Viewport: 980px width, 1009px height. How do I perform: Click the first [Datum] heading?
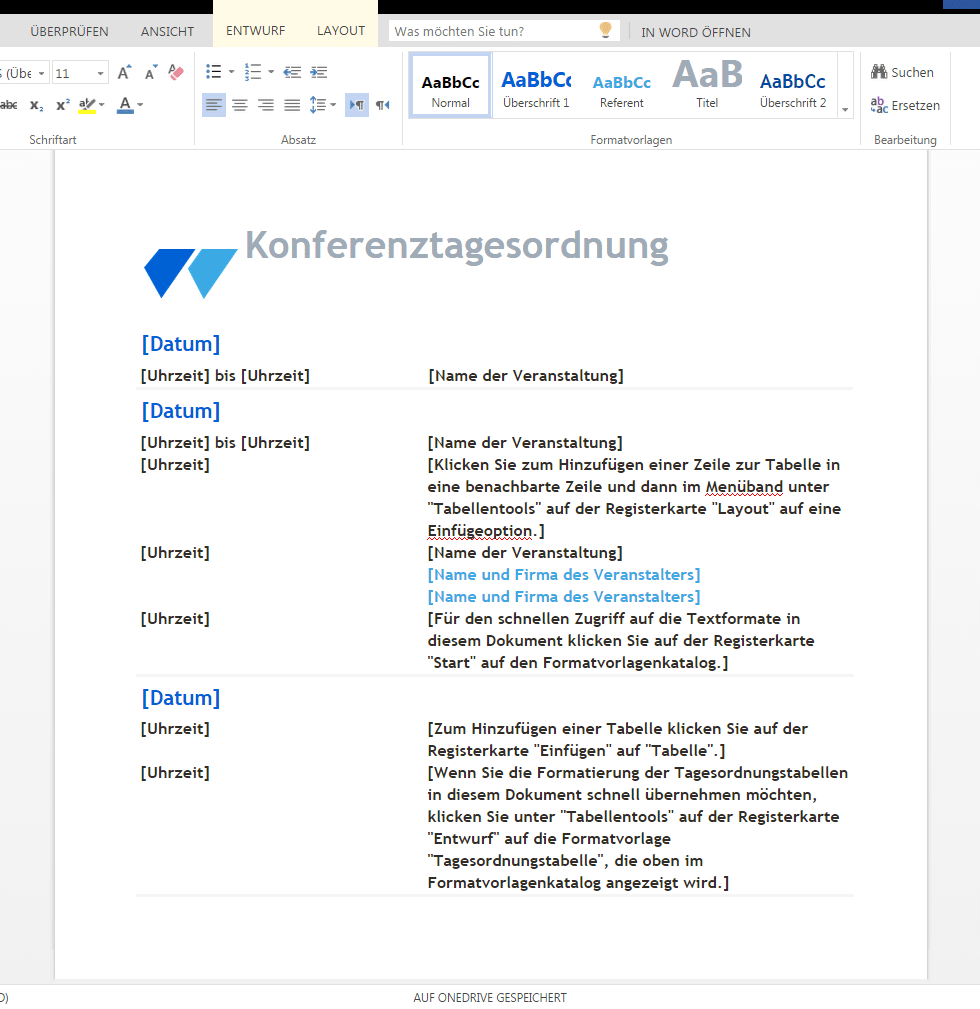[x=181, y=344]
